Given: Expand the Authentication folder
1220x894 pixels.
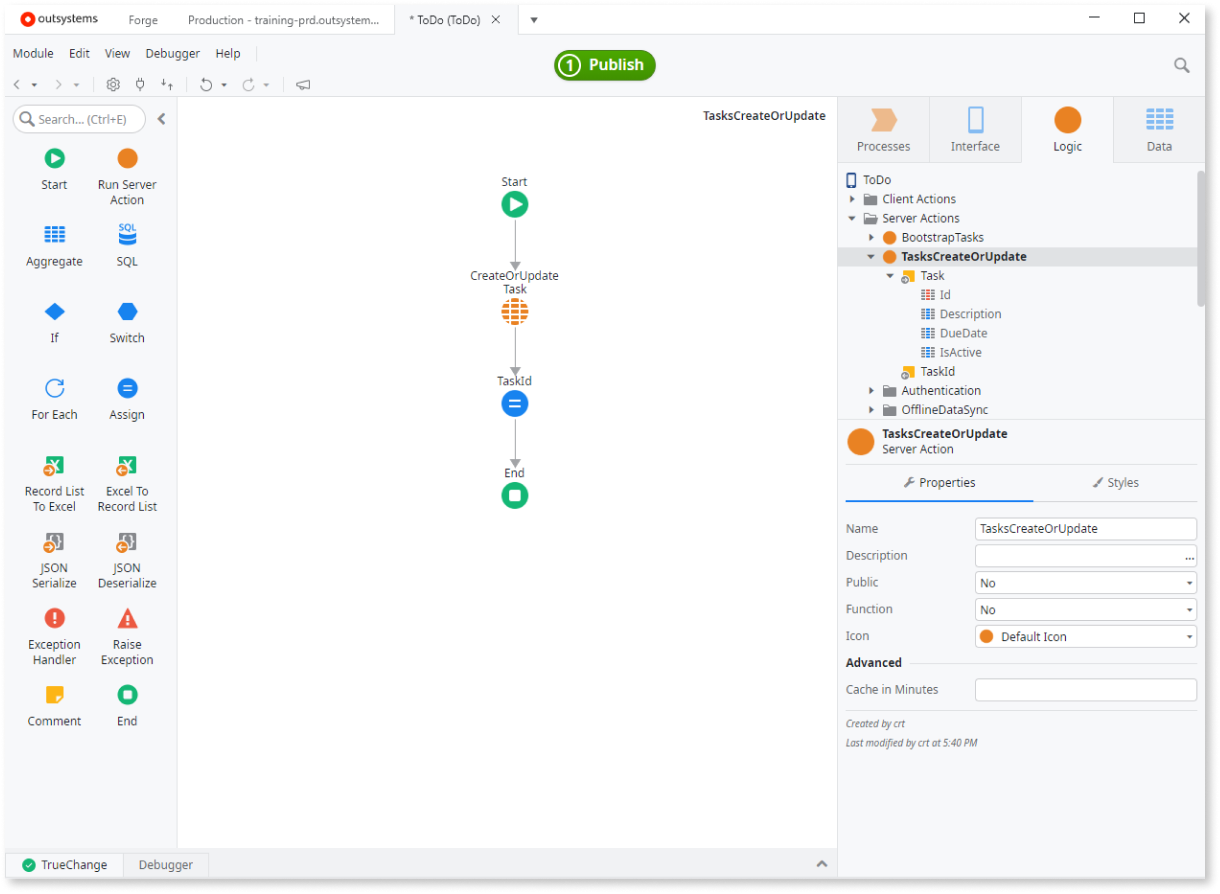Looking at the screenshot, I should [870, 390].
